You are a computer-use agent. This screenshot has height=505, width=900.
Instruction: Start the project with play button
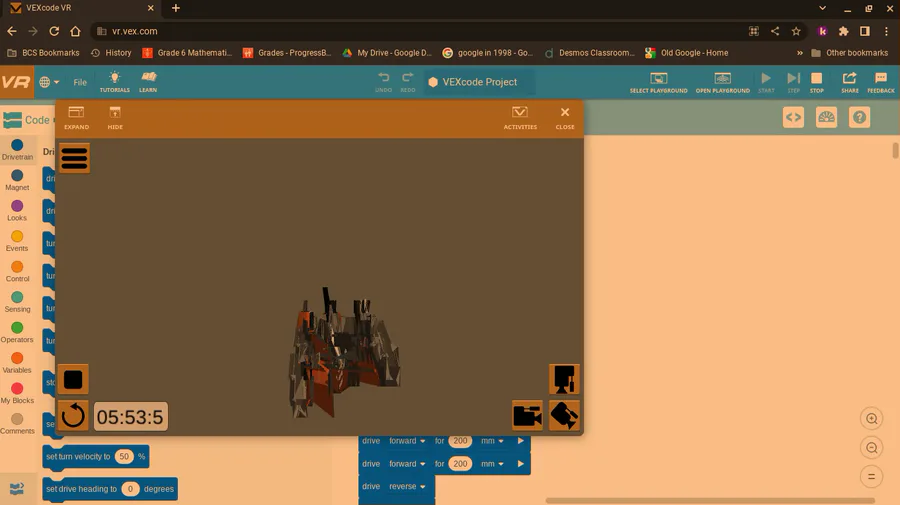[766, 82]
